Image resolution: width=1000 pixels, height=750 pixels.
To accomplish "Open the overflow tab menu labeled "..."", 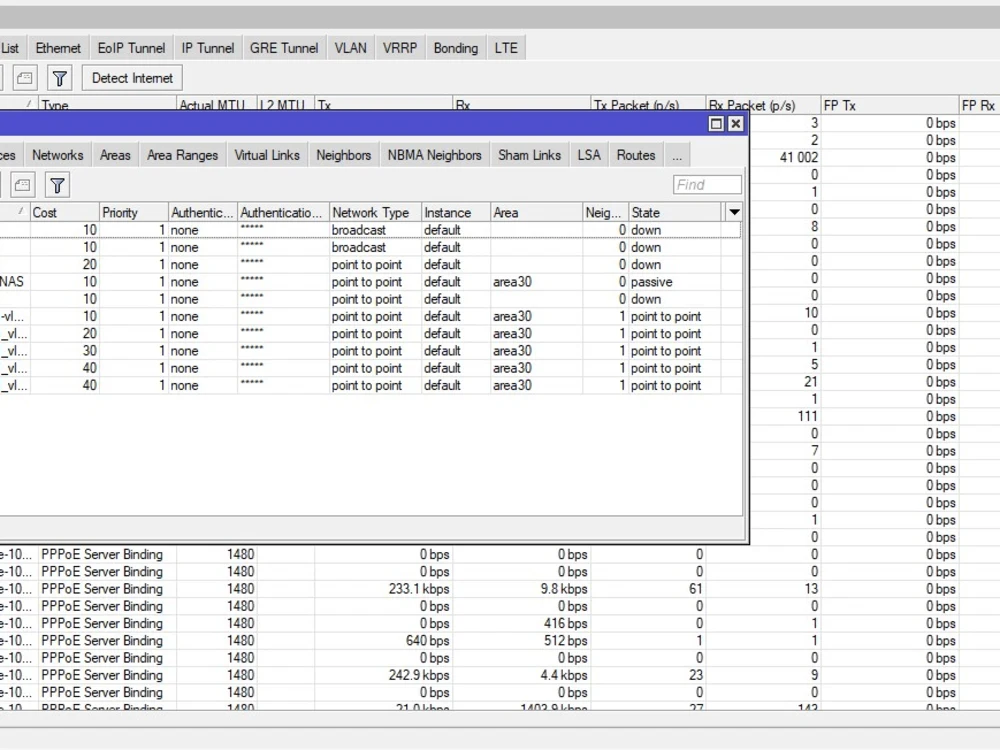I will tap(677, 154).
